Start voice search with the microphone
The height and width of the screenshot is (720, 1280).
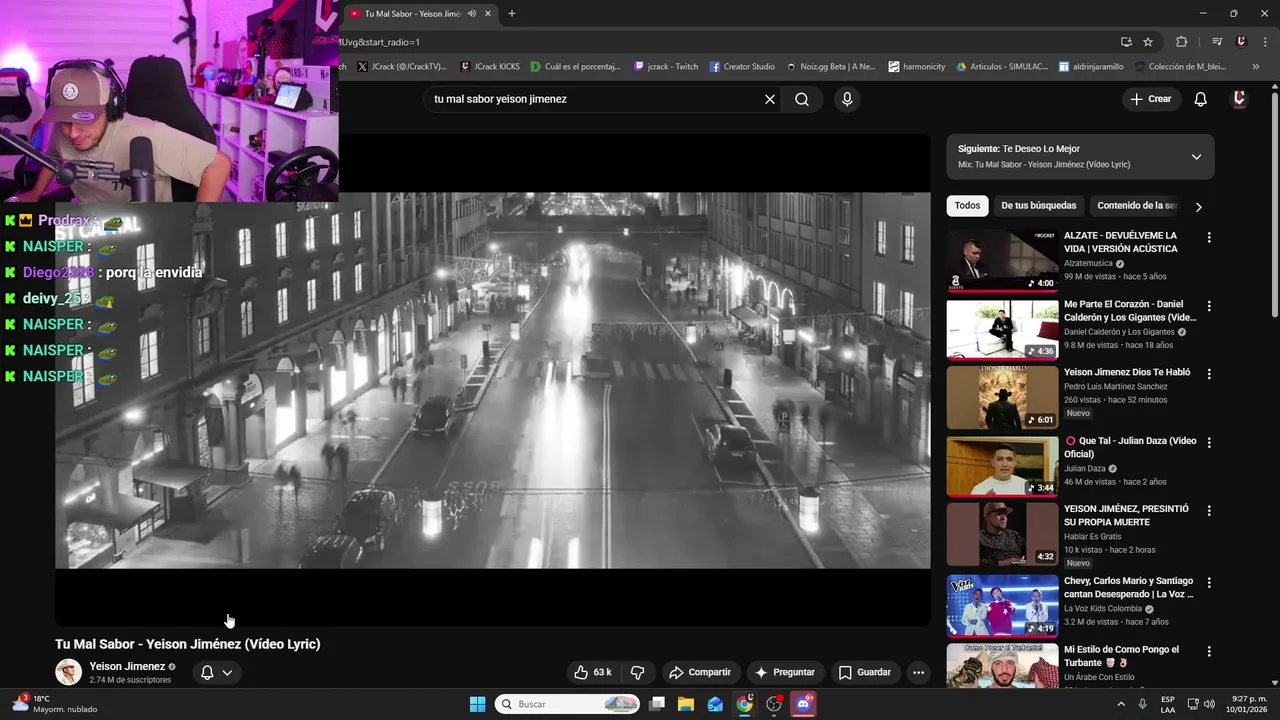(x=847, y=99)
